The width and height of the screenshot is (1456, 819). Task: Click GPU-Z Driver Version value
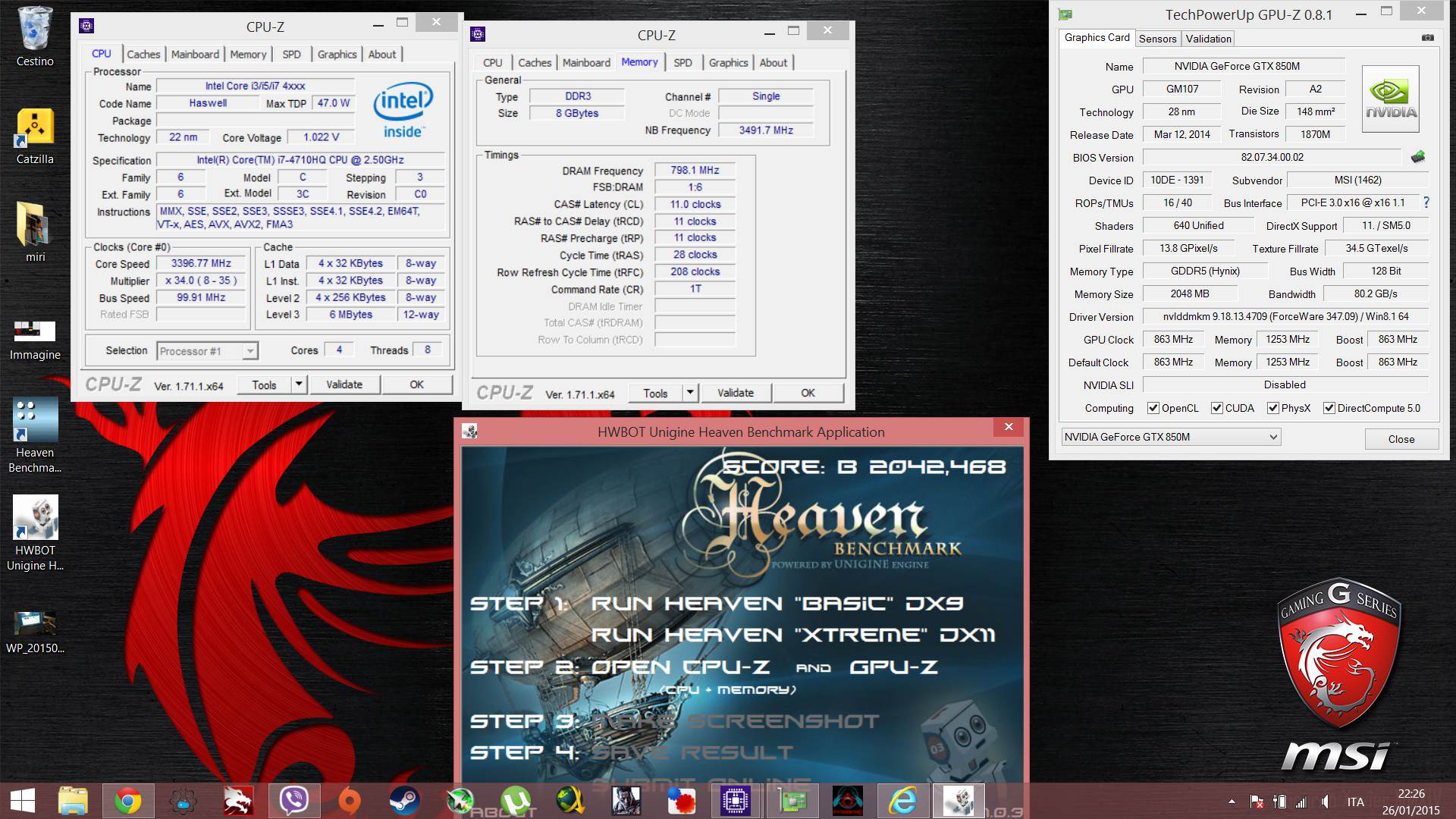click(1285, 317)
